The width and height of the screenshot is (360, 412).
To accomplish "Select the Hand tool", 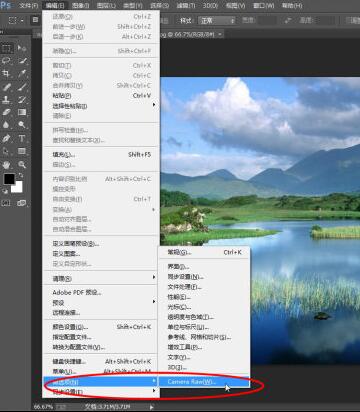I will point(7,165).
